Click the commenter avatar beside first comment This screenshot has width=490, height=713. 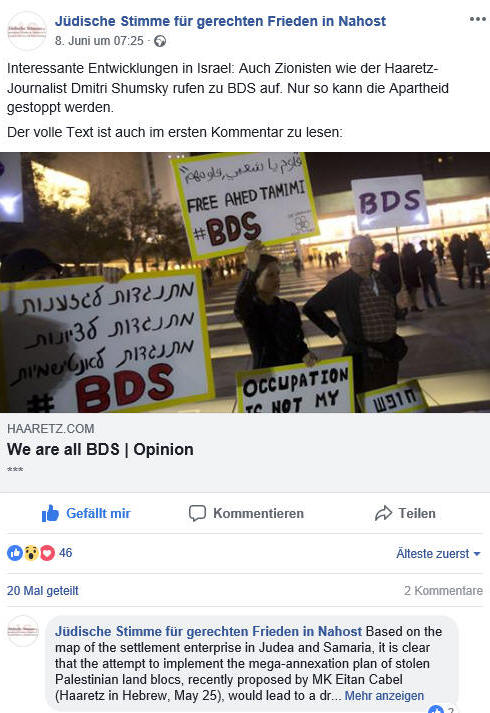(23, 631)
